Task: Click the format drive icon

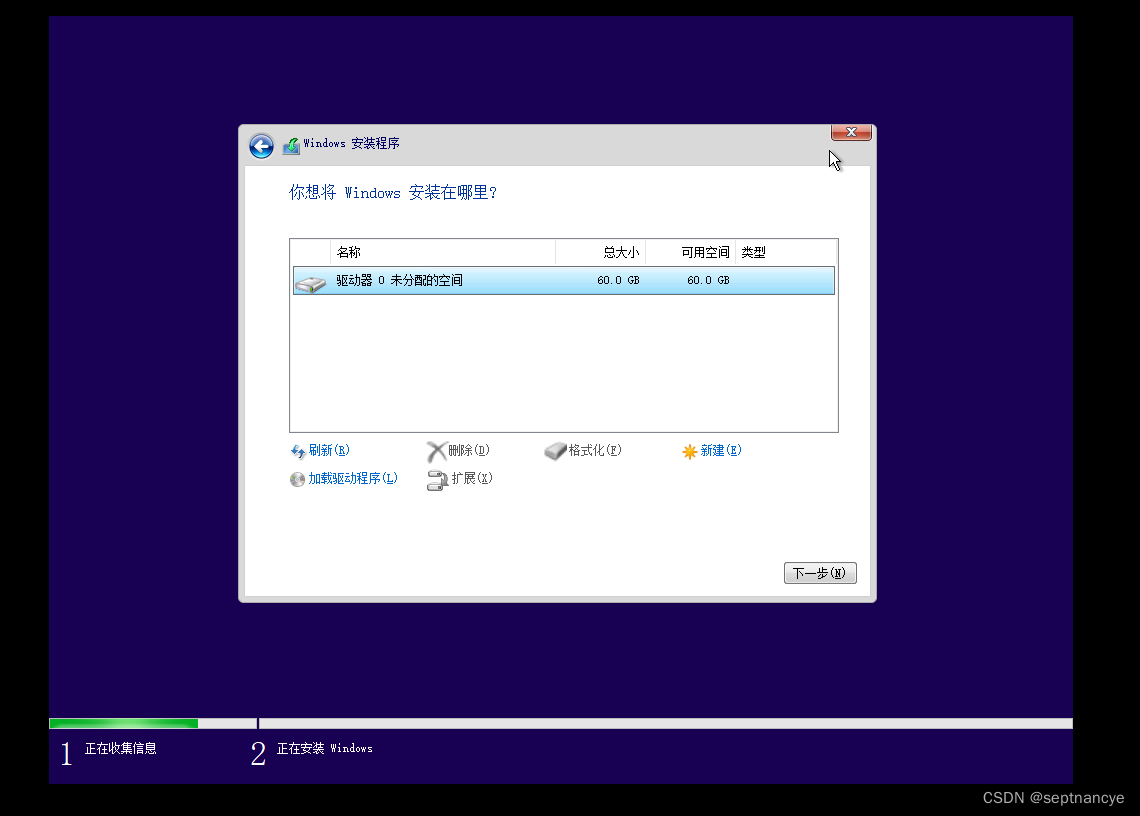Action: (555, 451)
